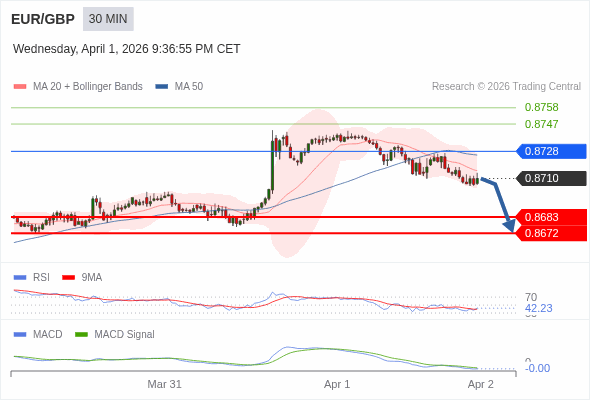
Task: Click the 30 MIN timeframe badge
Action: point(108,19)
